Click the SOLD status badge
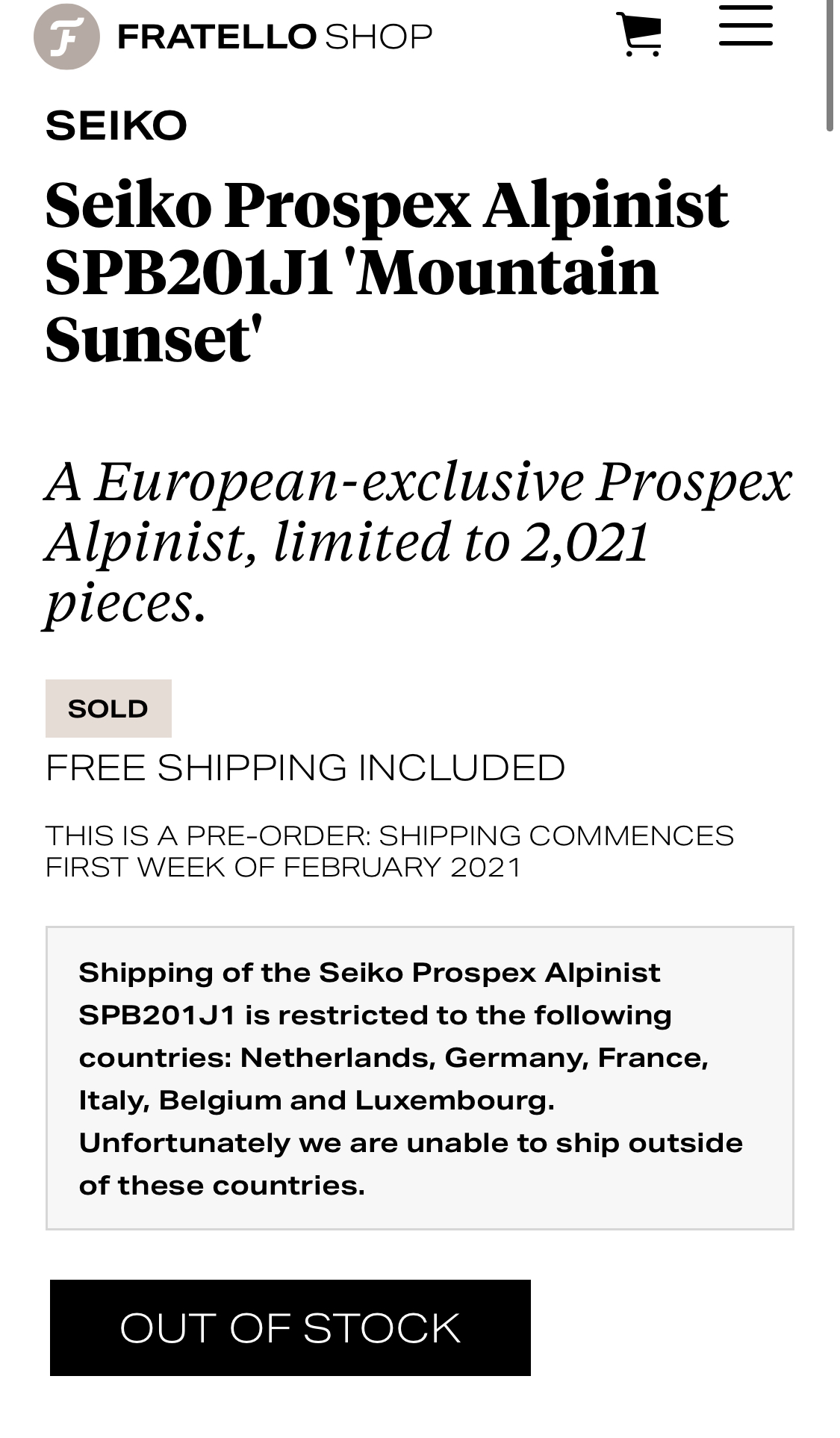Image resolution: width=840 pixels, height=1438 pixels. click(x=108, y=709)
